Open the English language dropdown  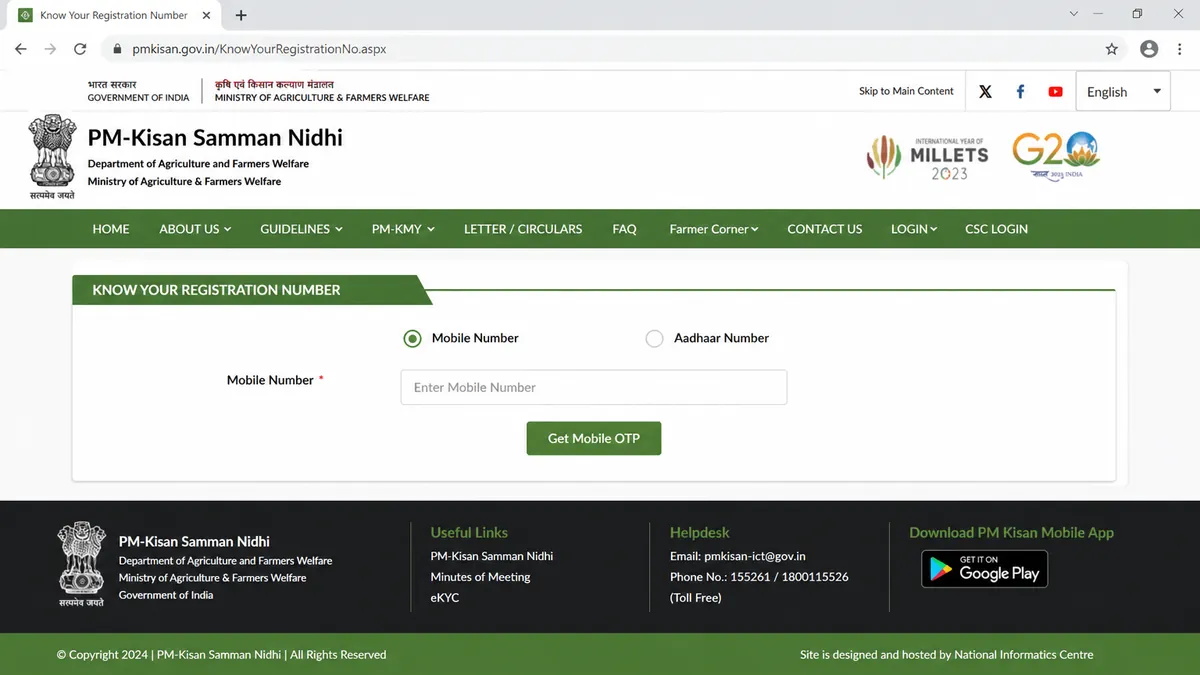(x=1123, y=92)
